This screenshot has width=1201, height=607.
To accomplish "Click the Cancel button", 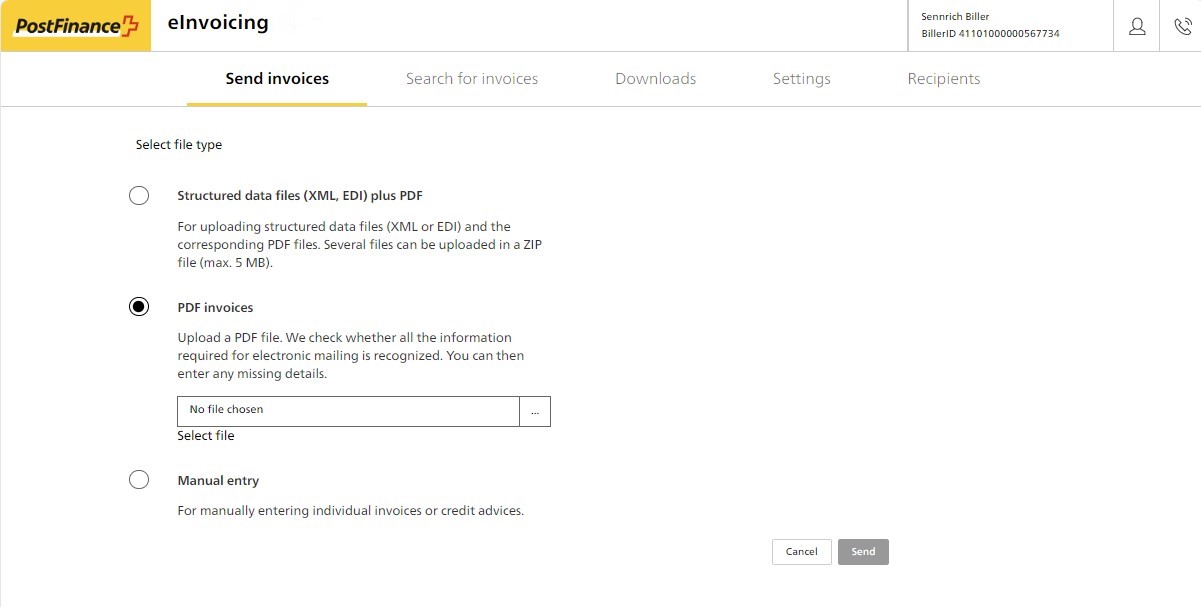I will [x=802, y=552].
